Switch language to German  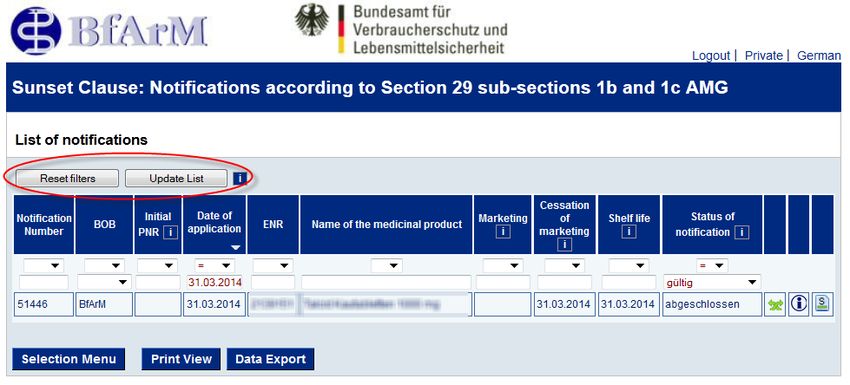click(819, 55)
